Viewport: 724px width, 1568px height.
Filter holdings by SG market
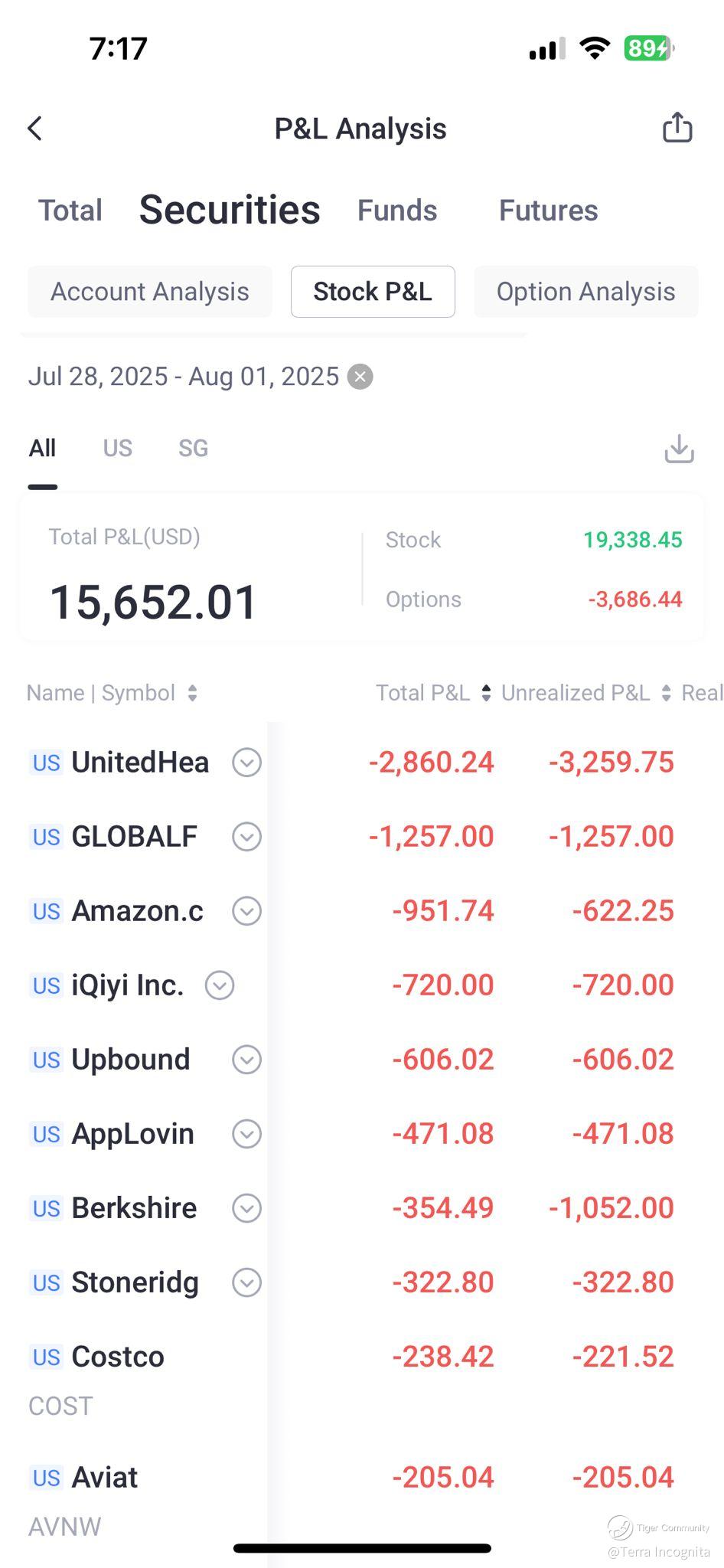tap(193, 448)
